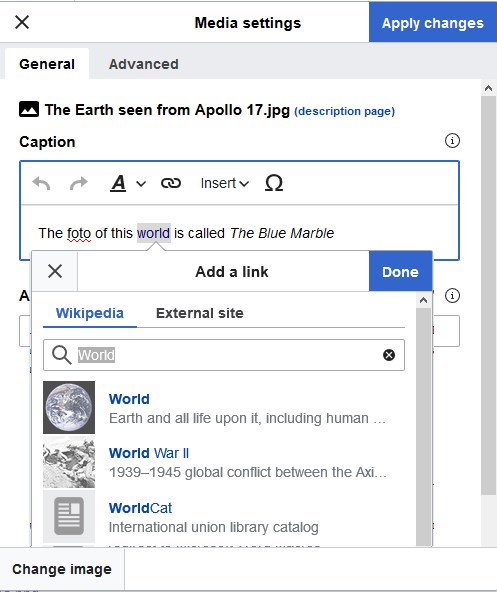Click the World link search field
Viewport: 497px width, 592px height.
click(x=224, y=355)
